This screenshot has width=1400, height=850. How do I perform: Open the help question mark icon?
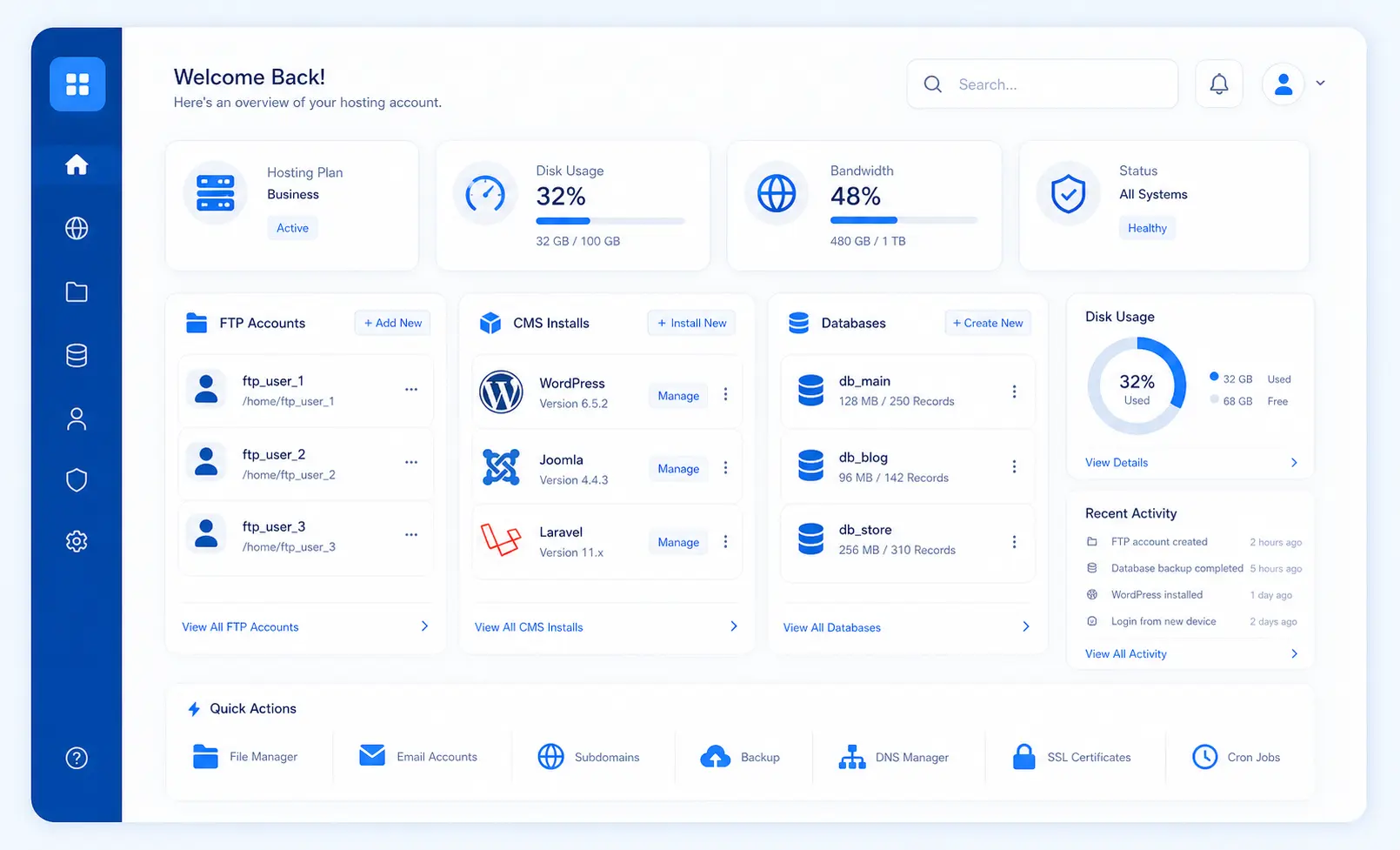[77, 758]
